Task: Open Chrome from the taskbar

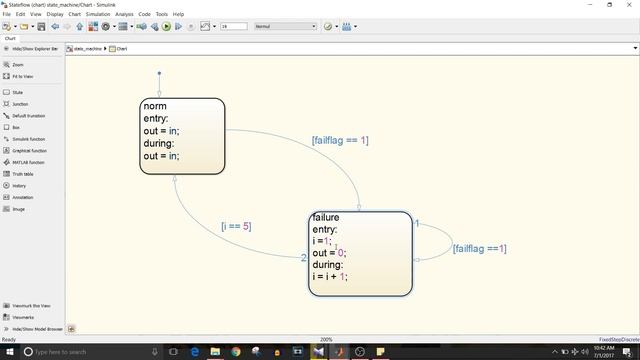Action: (x=236, y=352)
